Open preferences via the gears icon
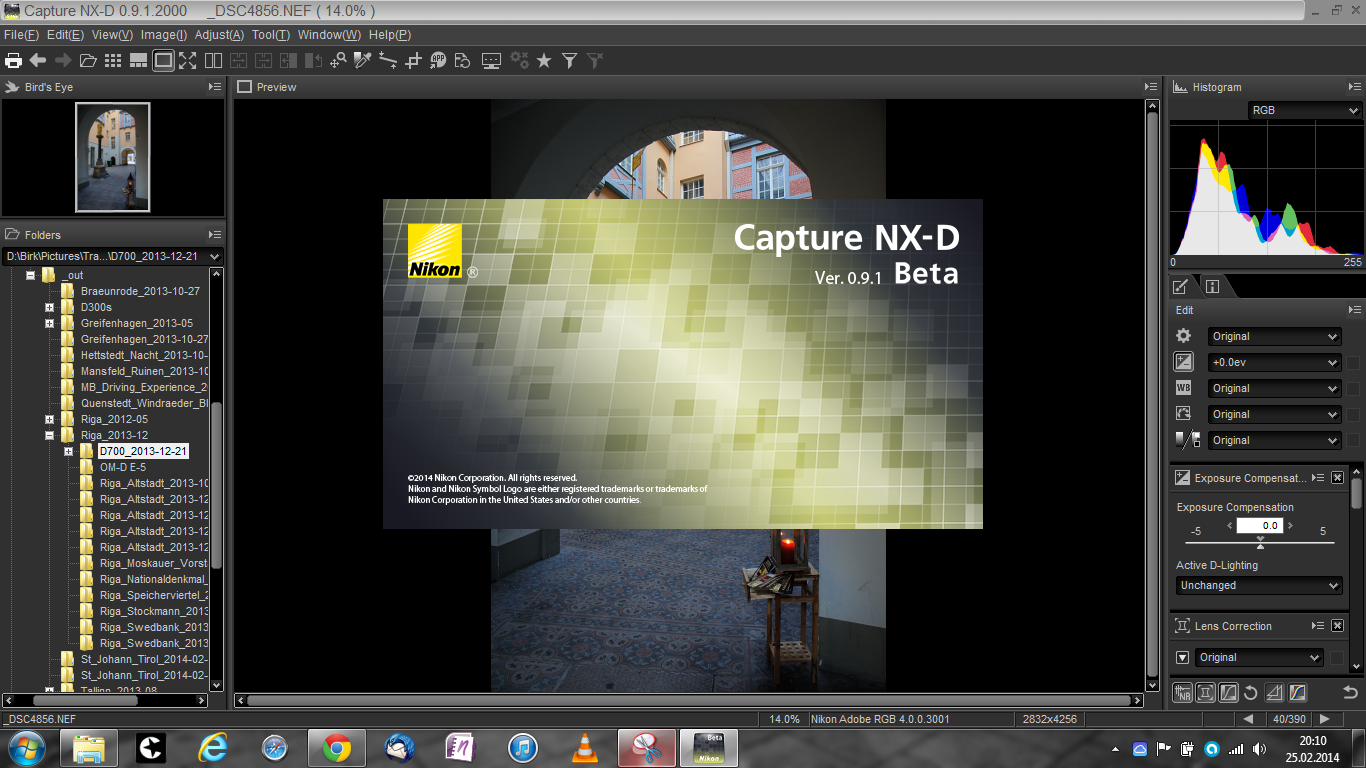The image size is (1366, 768). [x=519, y=61]
